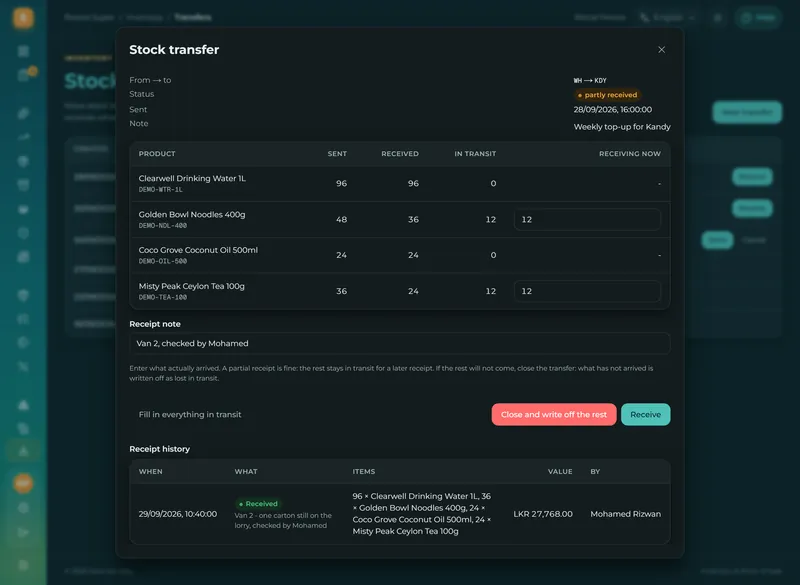Click the ITEMS header in receipt history
Image resolution: width=800 pixels, height=585 pixels.
[364, 471]
